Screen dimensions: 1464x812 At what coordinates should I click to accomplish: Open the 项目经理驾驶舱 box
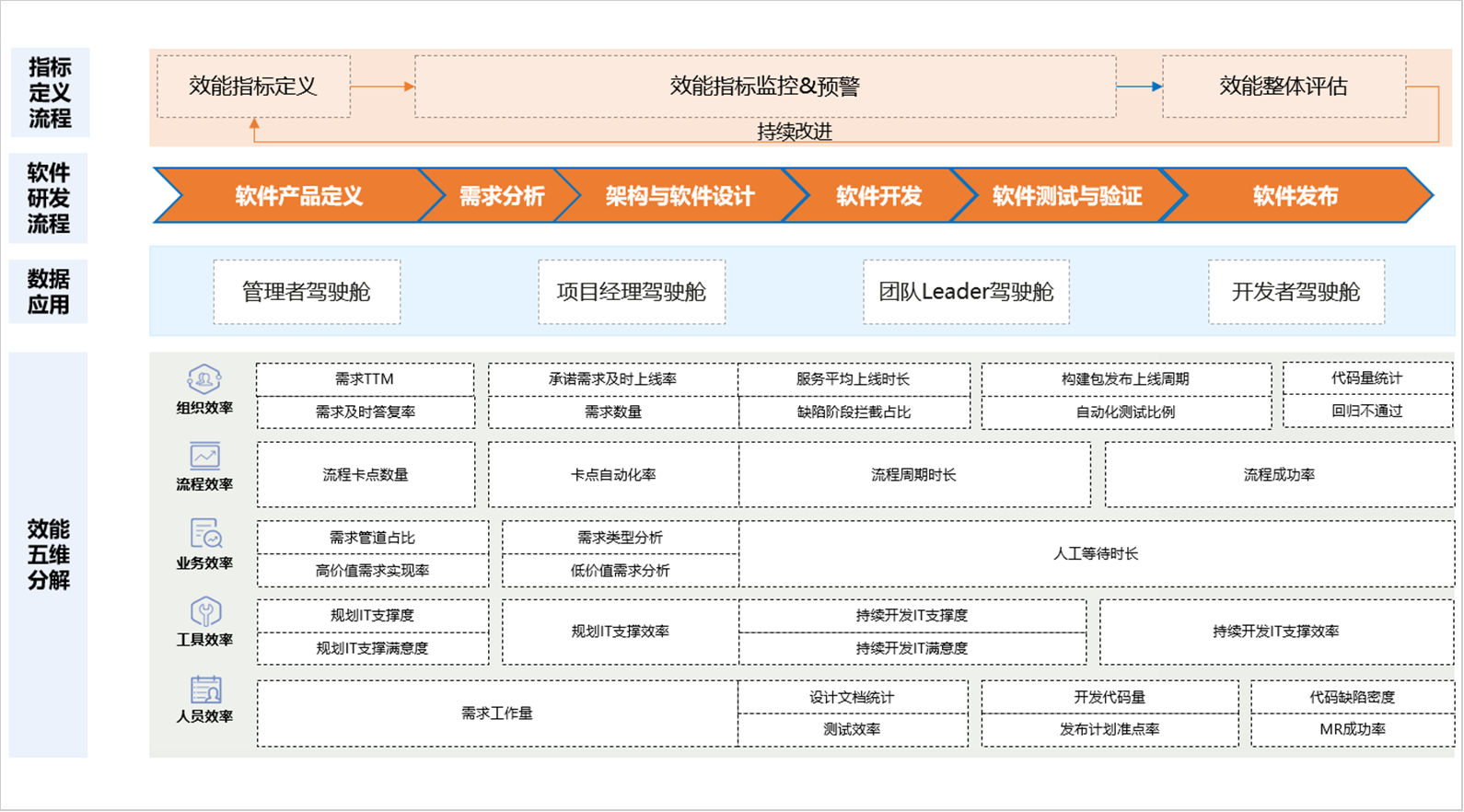[631, 292]
